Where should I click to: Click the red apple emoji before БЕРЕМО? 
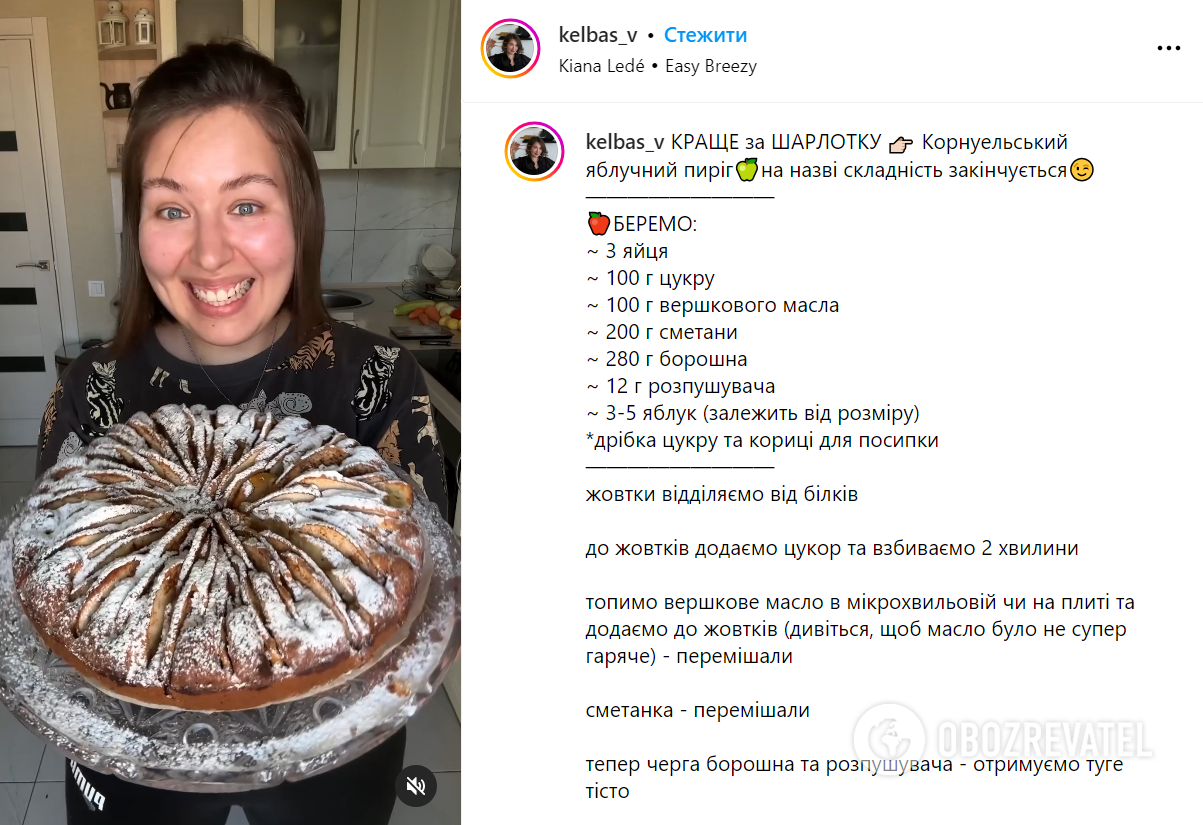tap(598, 224)
